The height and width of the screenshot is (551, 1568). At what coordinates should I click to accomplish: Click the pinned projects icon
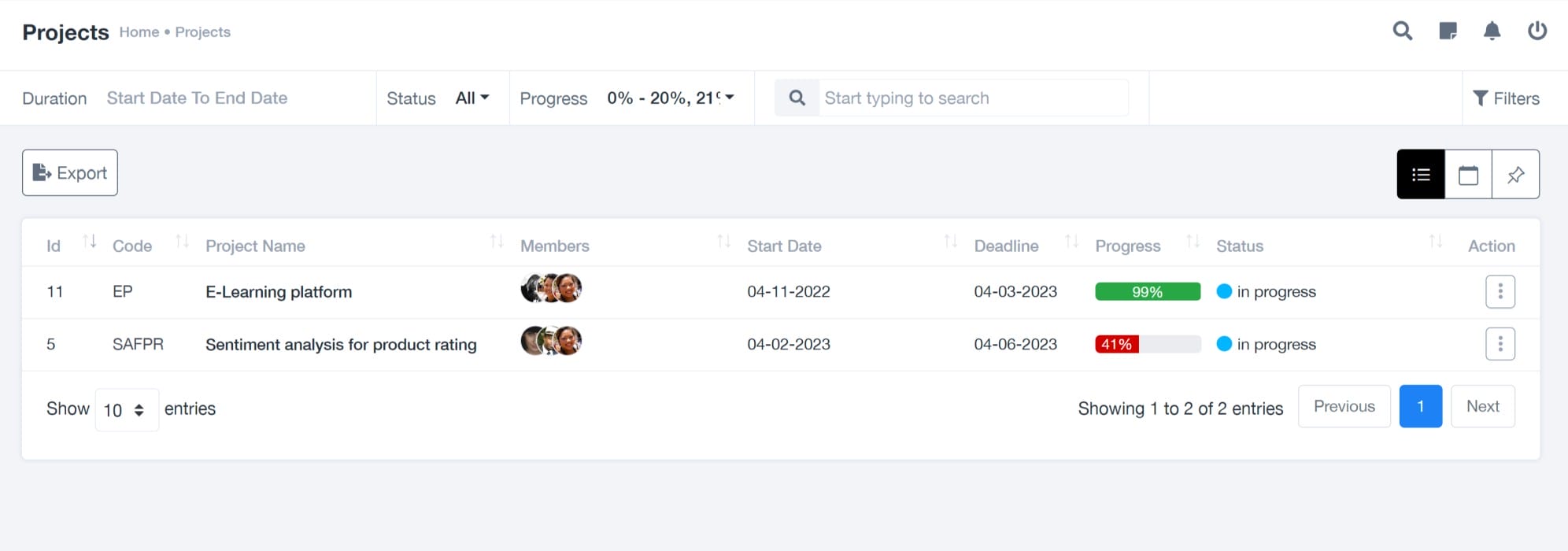coord(1515,173)
